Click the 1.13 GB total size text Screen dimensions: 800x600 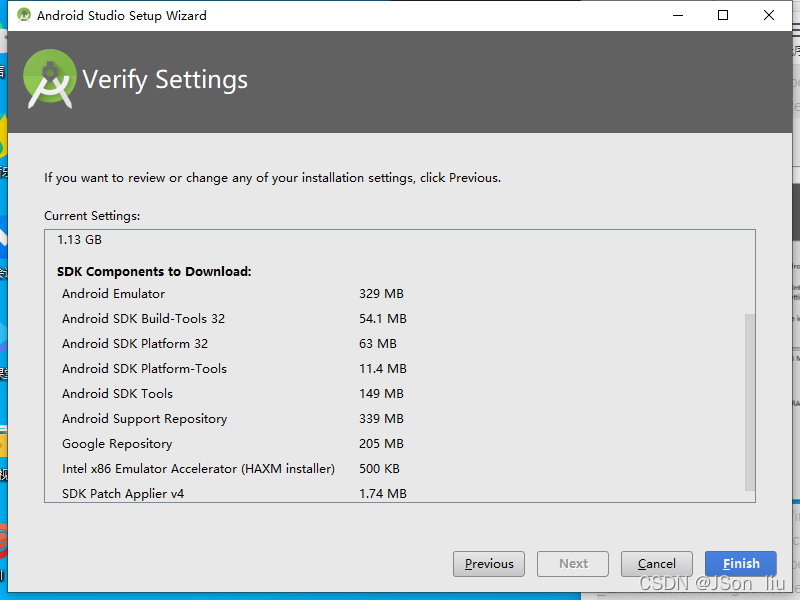coord(80,239)
